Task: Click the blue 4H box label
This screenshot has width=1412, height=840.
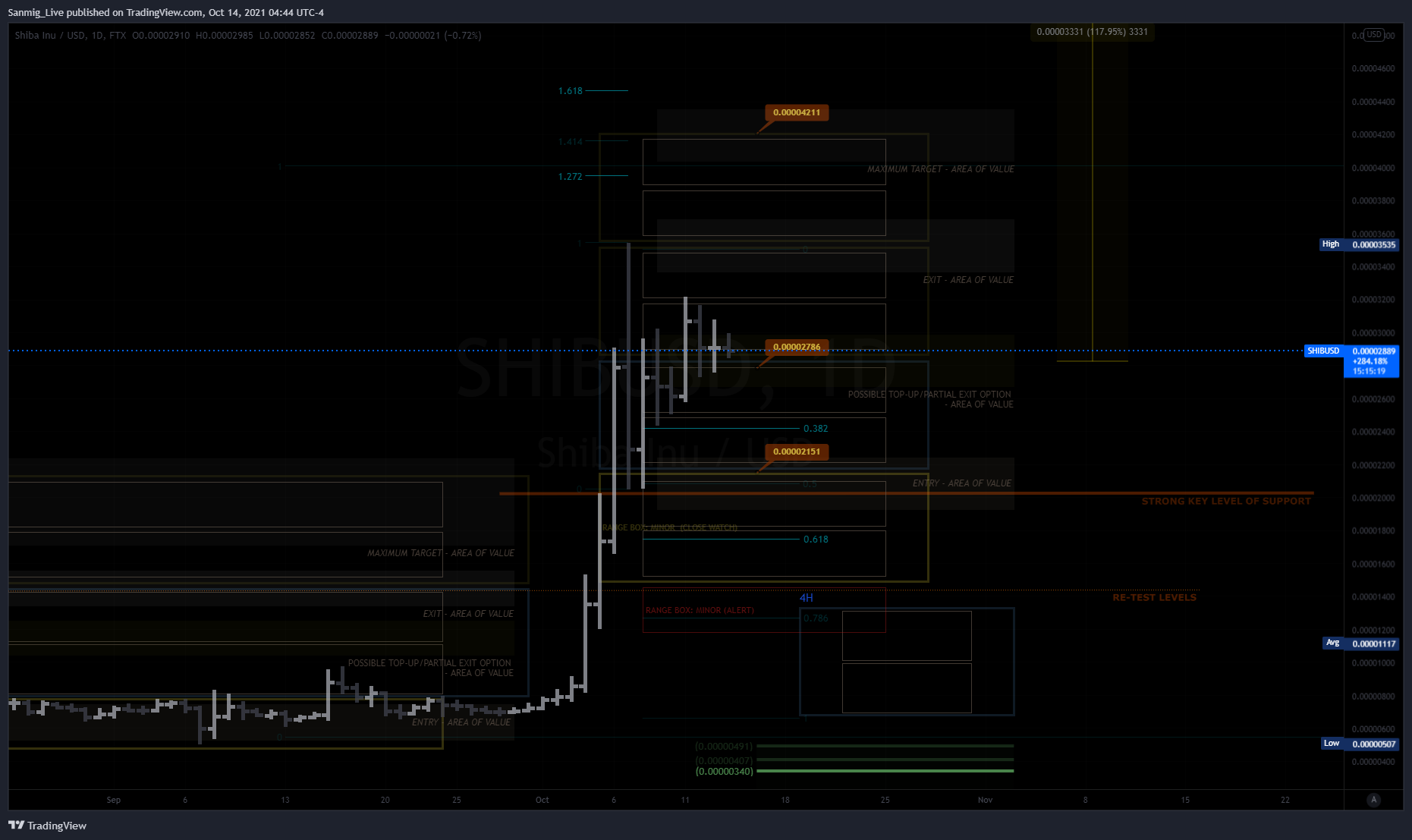Action: pyautogui.click(x=806, y=598)
